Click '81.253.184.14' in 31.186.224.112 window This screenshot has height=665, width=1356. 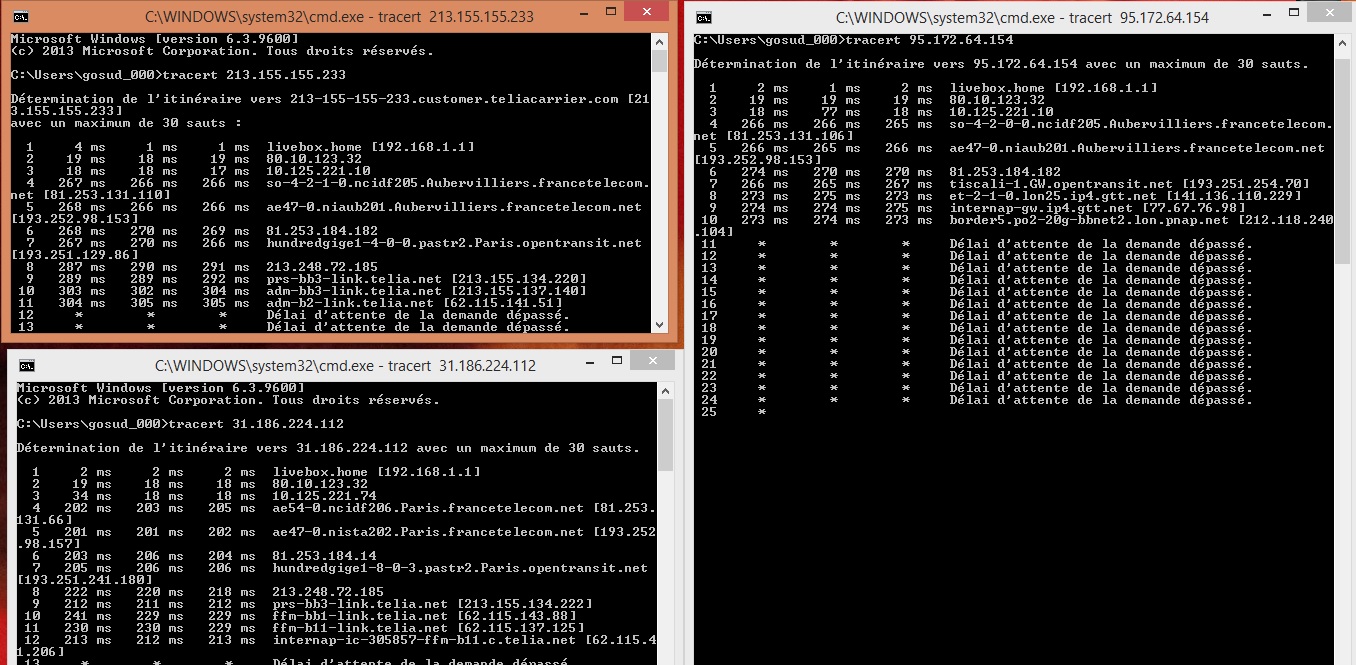coord(324,556)
